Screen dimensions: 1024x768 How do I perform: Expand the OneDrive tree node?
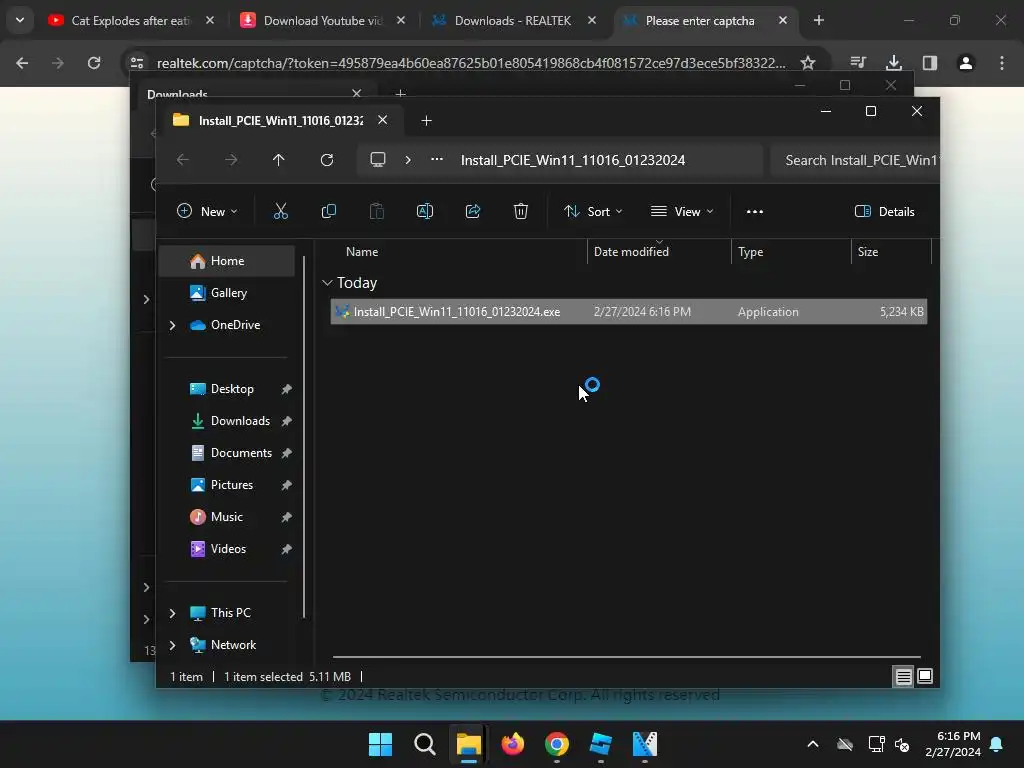pos(172,325)
